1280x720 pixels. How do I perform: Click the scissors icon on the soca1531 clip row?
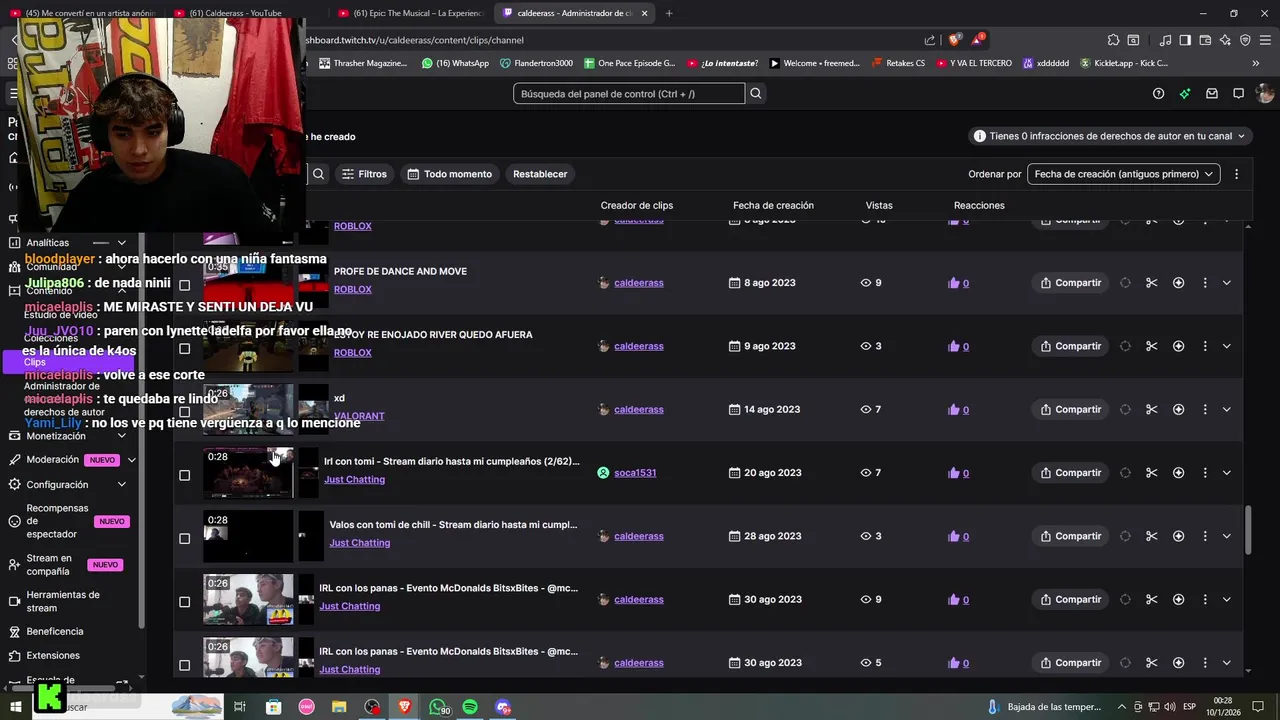click(1151, 473)
